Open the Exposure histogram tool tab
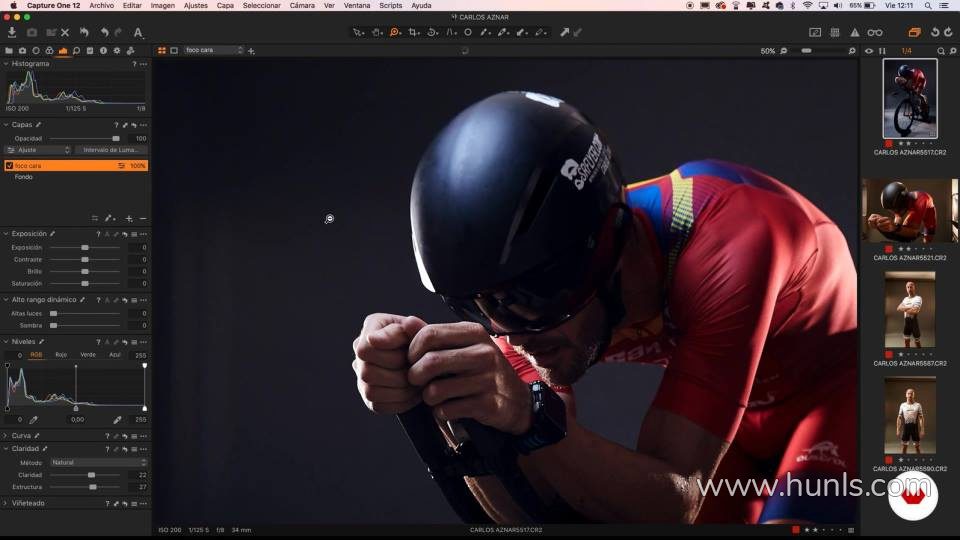960x540 pixels. pyautogui.click(x=62, y=51)
